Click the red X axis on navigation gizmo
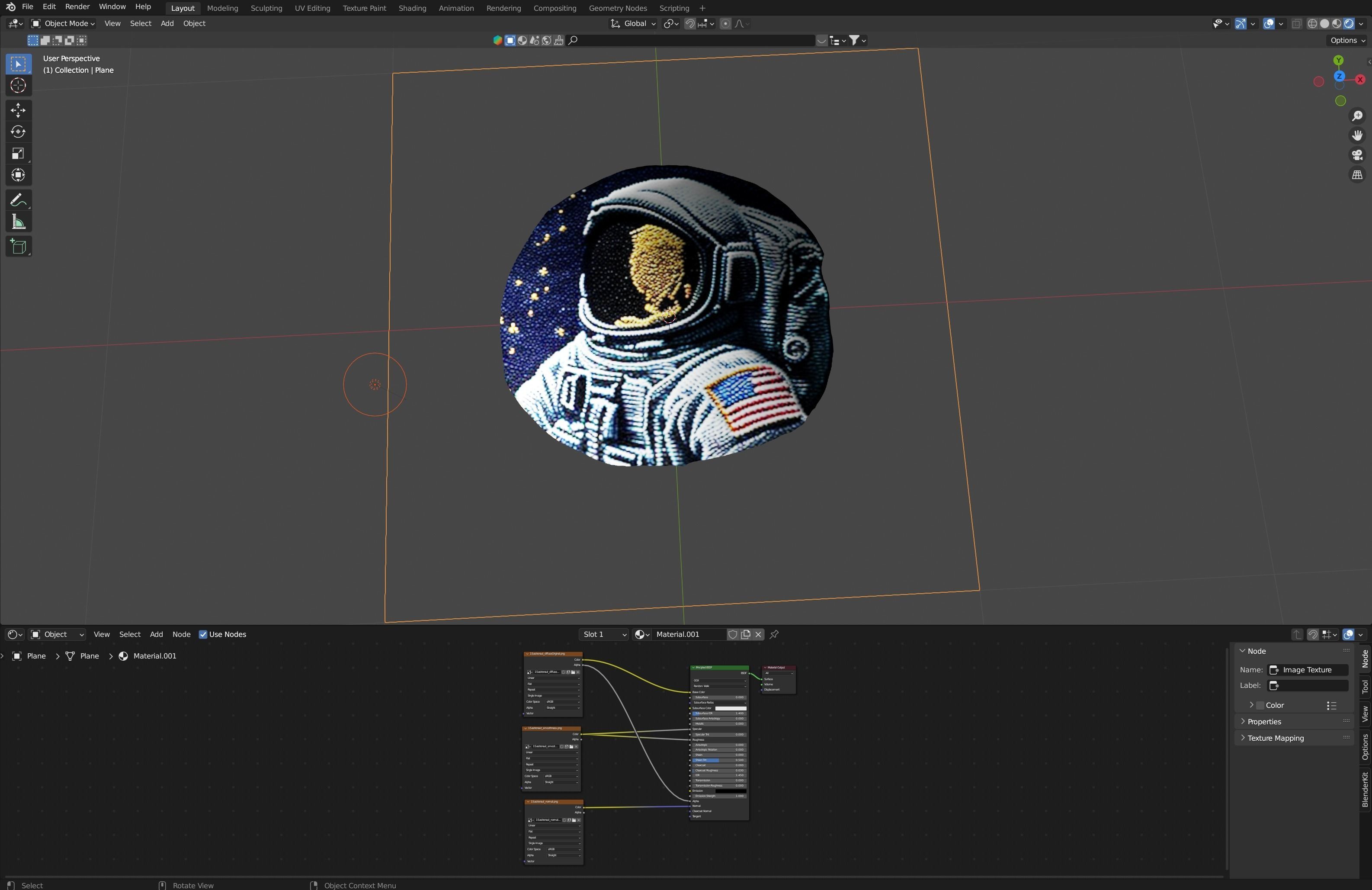 click(x=1360, y=80)
